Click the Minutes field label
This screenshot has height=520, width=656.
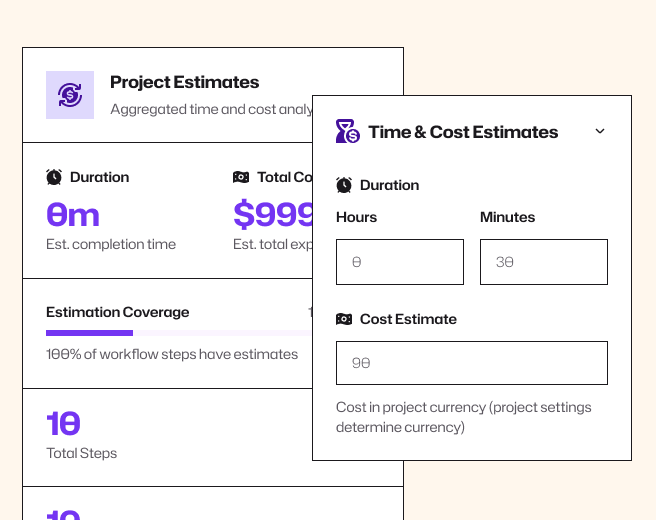tap(507, 217)
